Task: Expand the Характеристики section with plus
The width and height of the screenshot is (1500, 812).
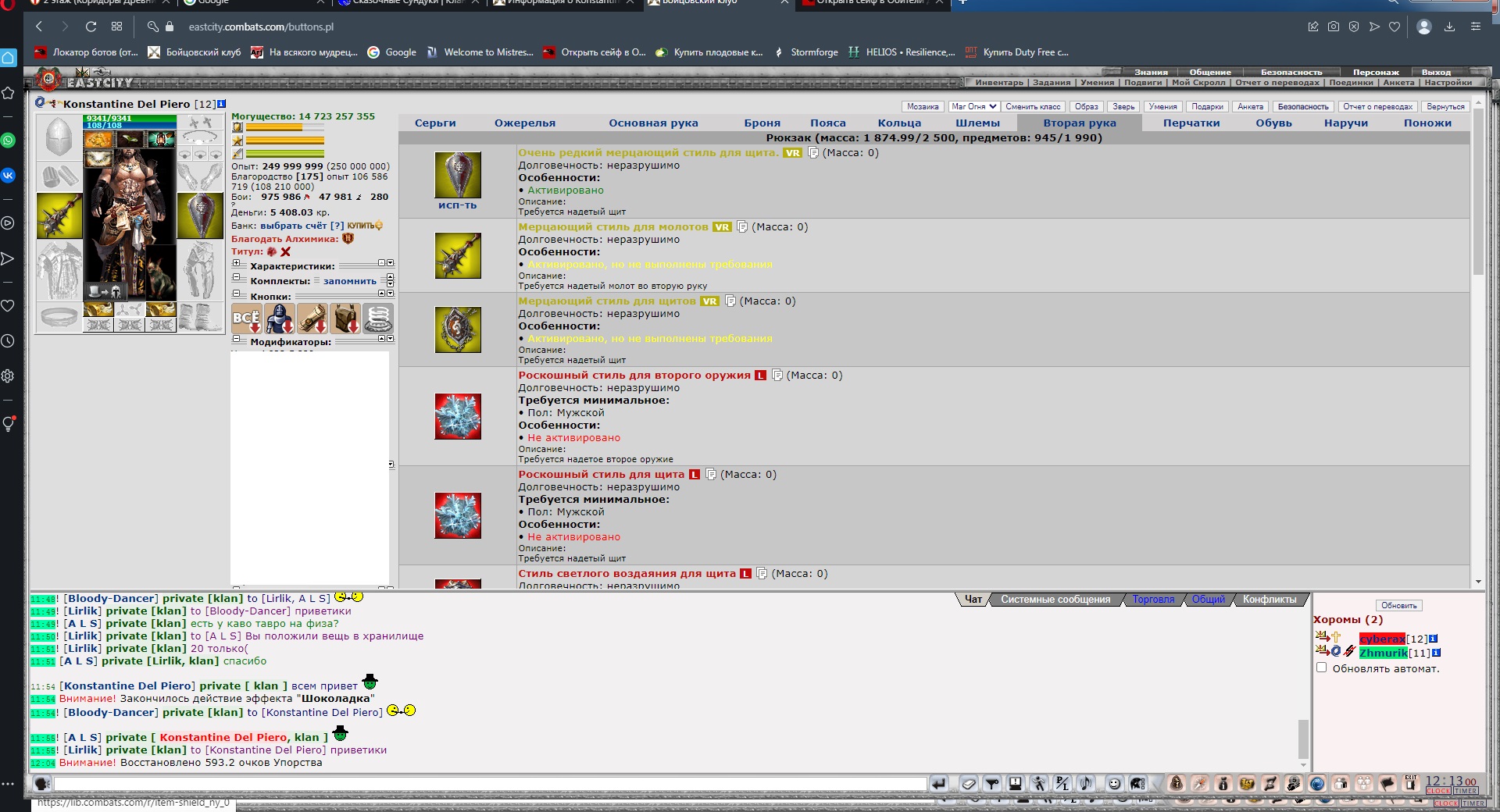Action: [x=236, y=263]
